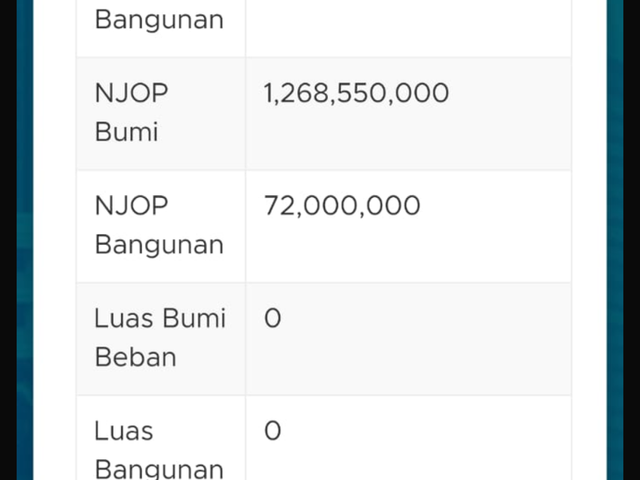The image size is (640, 480).
Task: Click the 0 value beside Luas Bumi Beban
Action: point(273,318)
